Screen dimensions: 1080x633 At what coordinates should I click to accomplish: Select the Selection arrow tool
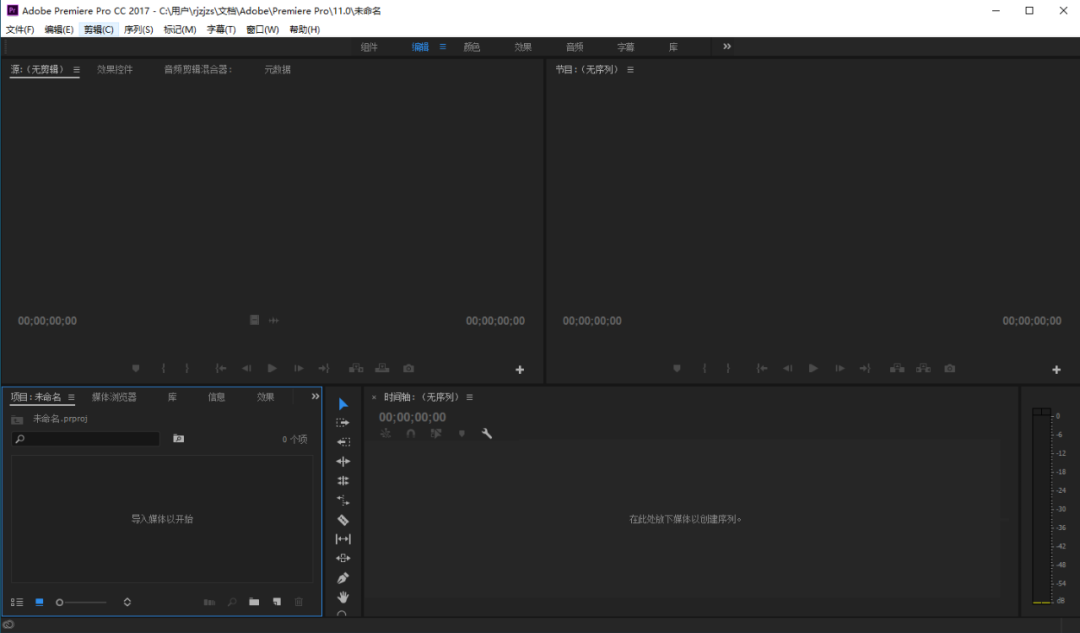[x=343, y=404]
